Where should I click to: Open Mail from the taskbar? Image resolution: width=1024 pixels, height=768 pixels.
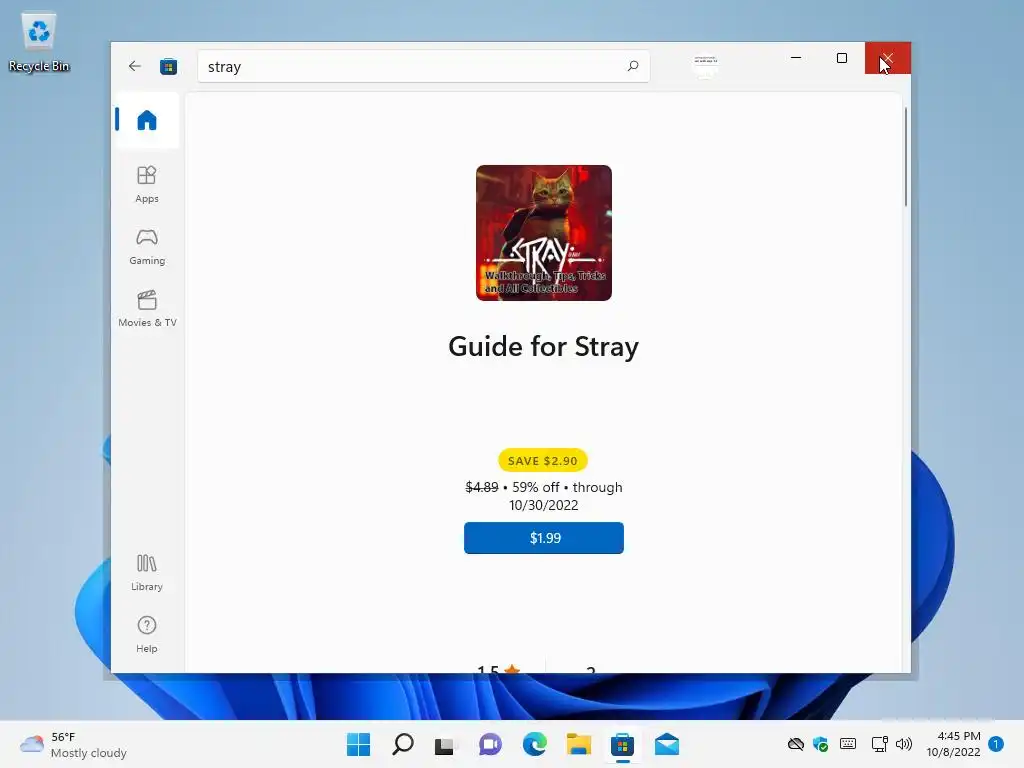point(667,744)
